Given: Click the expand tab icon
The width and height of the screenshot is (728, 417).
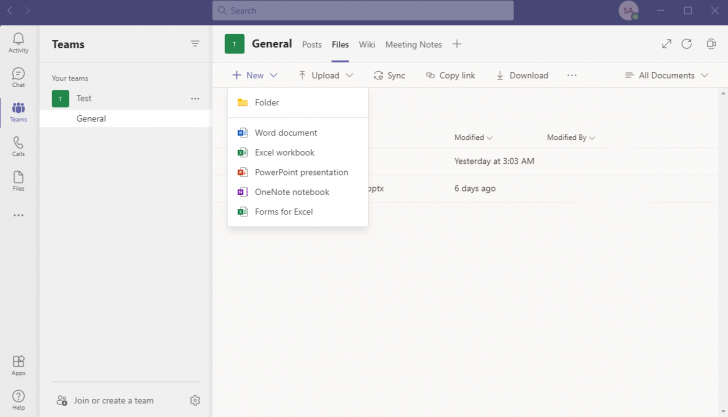Looking at the screenshot, I should 667,44.
